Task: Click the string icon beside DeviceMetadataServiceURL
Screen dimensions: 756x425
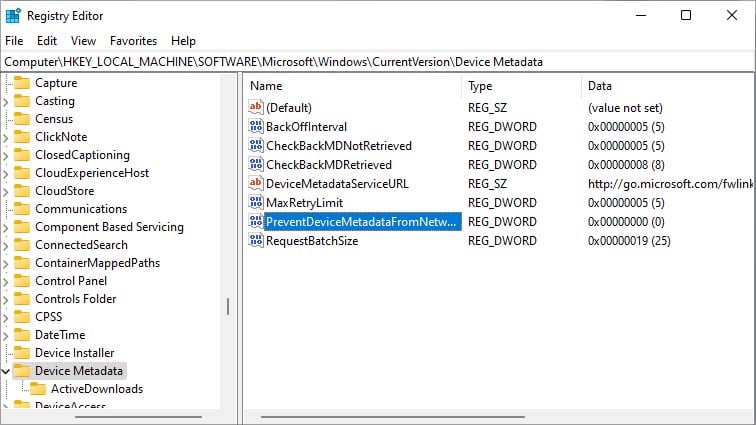Action: coord(255,184)
